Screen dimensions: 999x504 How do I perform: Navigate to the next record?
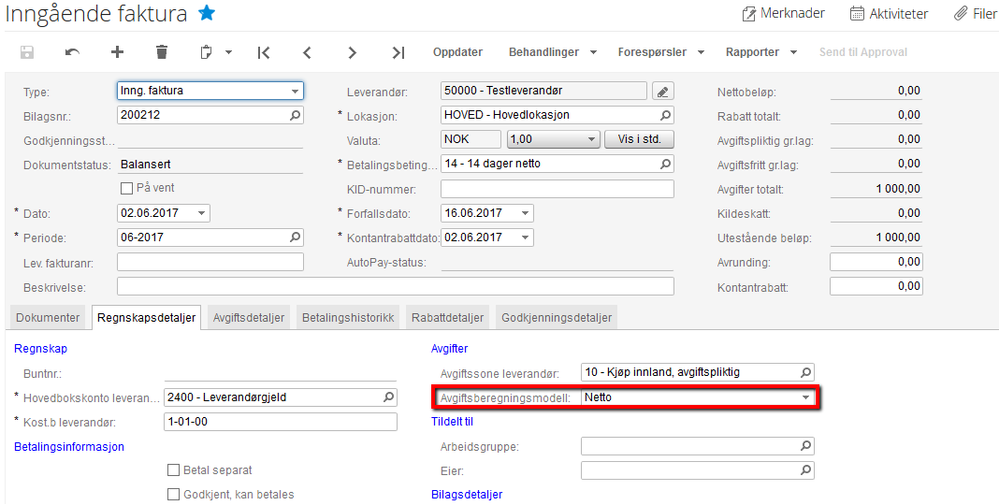[353, 52]
